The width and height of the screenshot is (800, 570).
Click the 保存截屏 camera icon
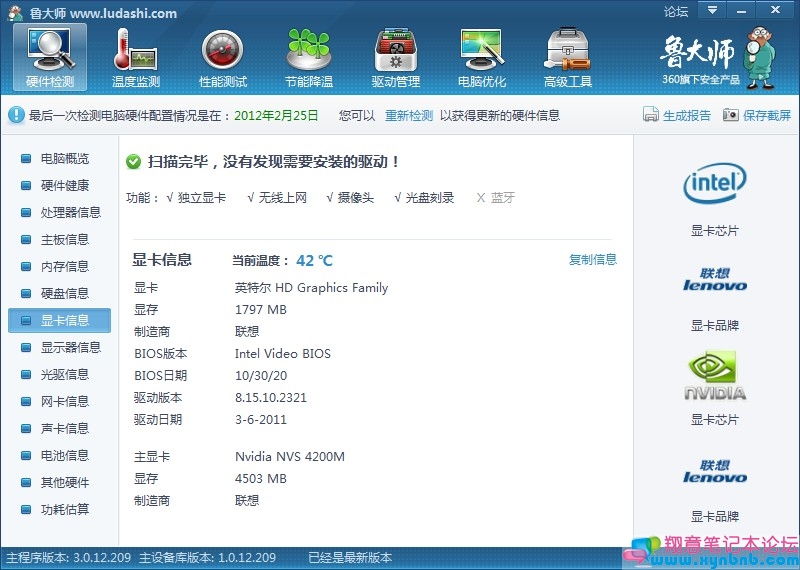tap(731, 115)
